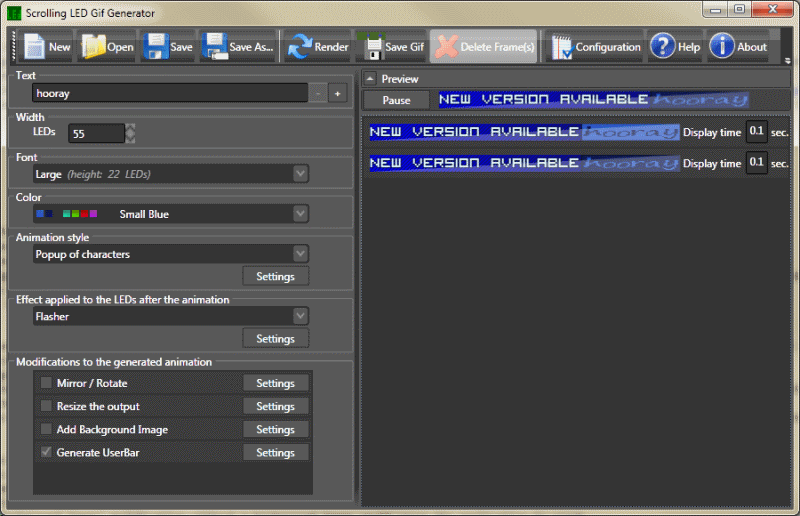Expand the effect dropdown showing Flasher
800x516 pixels.
[x=300, y=316]
